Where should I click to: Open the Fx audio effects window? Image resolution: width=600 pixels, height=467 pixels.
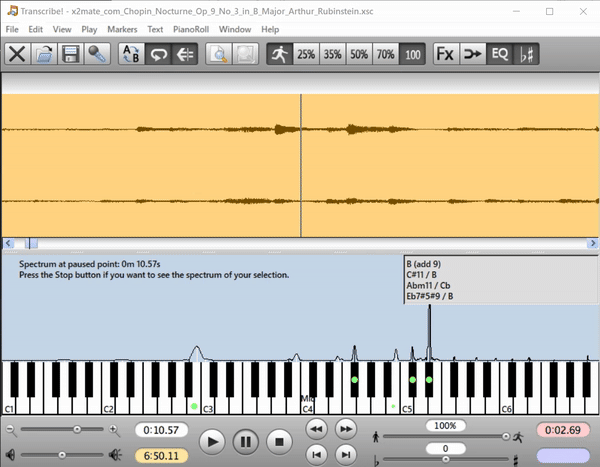(446, 54)
